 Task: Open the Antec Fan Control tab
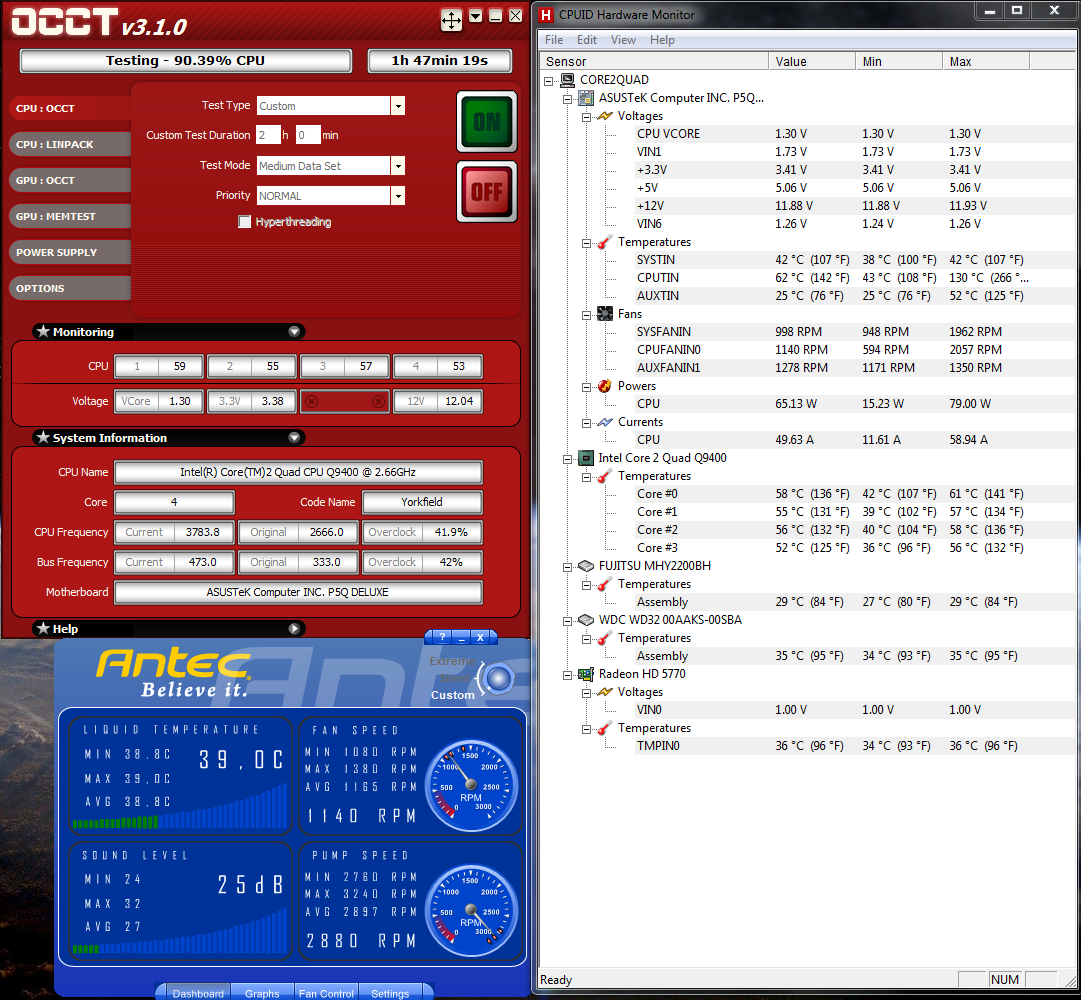click(326, 993)
